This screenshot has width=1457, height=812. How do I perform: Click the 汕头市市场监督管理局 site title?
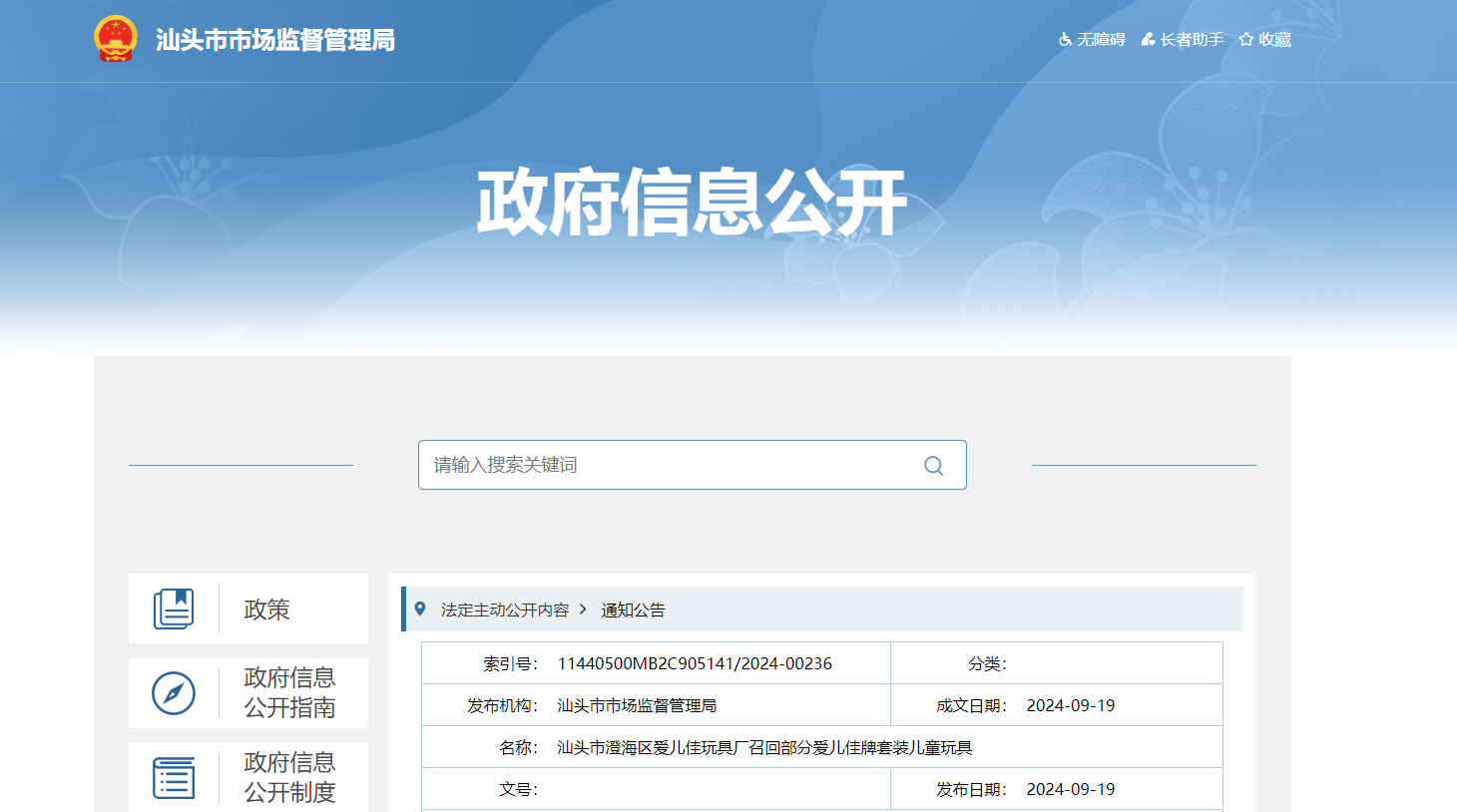click(275, 40)
